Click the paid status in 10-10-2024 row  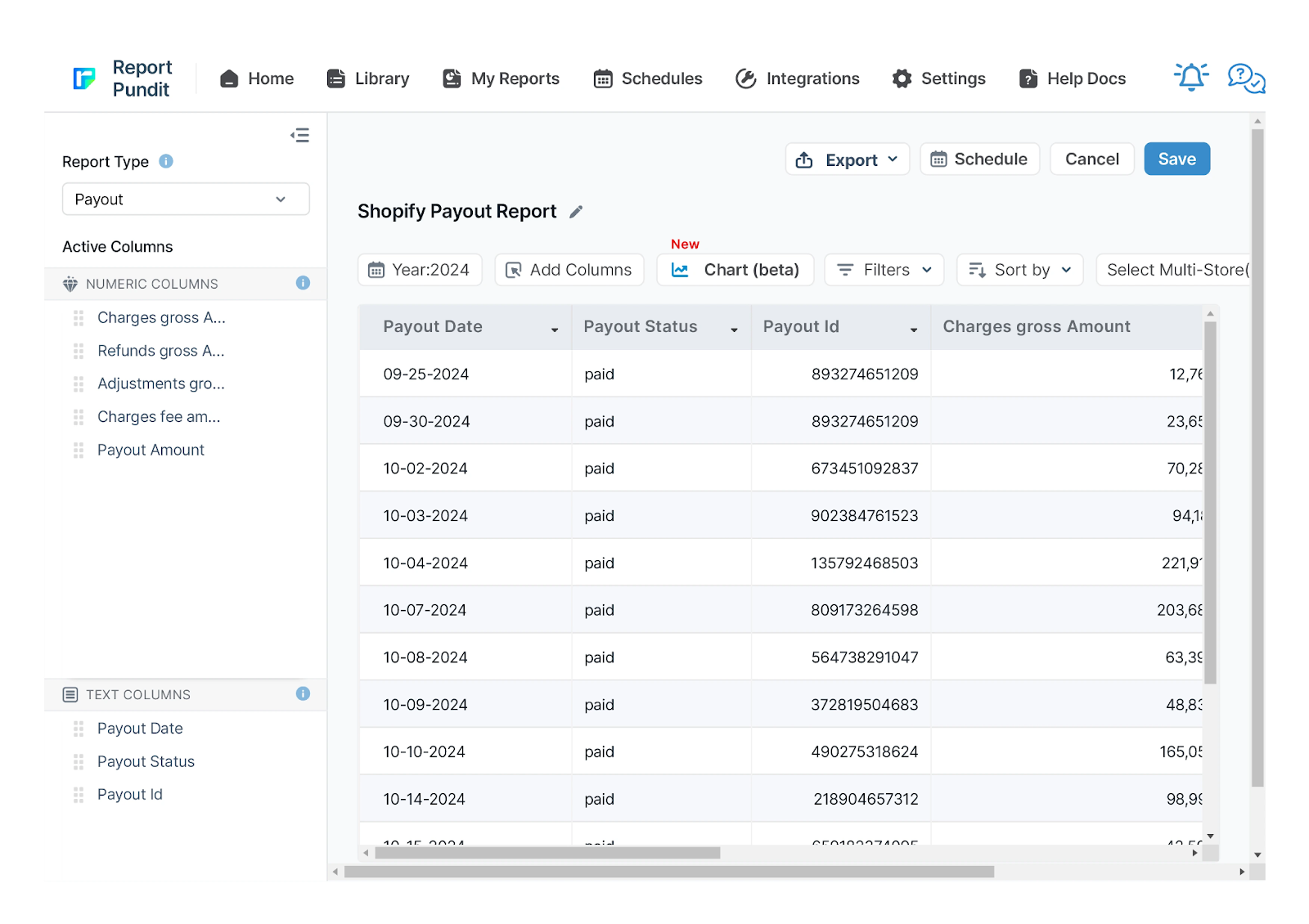click(x=599, y=751)
